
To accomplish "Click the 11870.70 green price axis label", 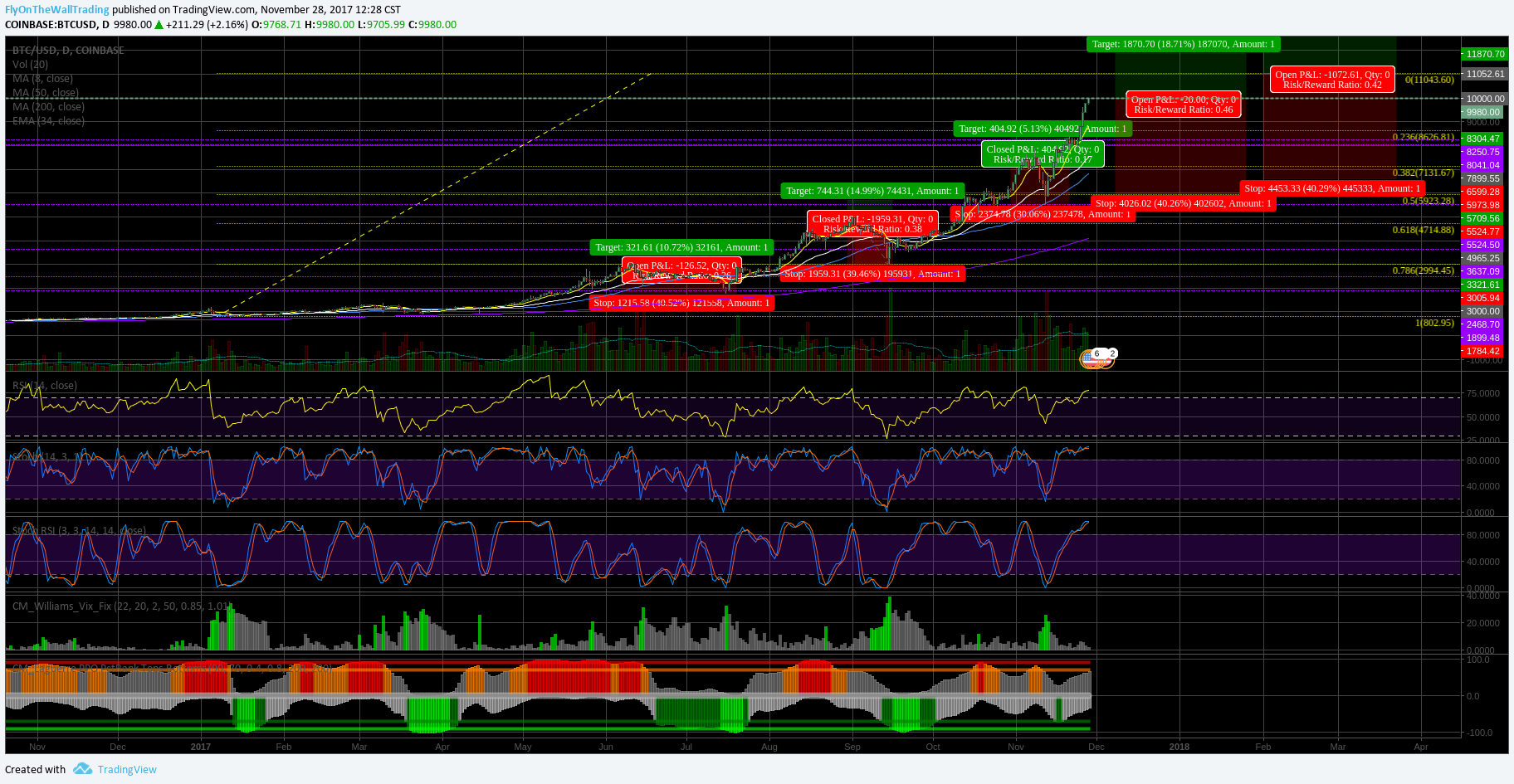I will point(1482,54).
